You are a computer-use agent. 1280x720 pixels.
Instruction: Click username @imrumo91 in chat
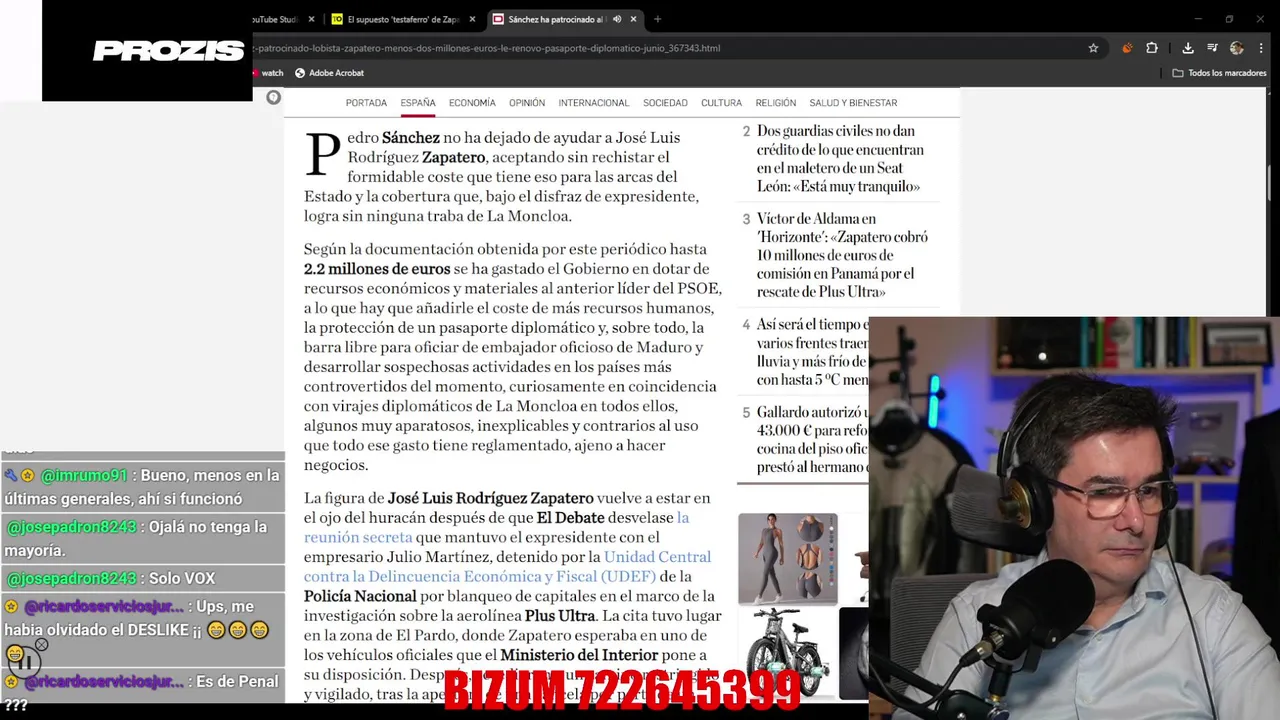pos(83,476)
